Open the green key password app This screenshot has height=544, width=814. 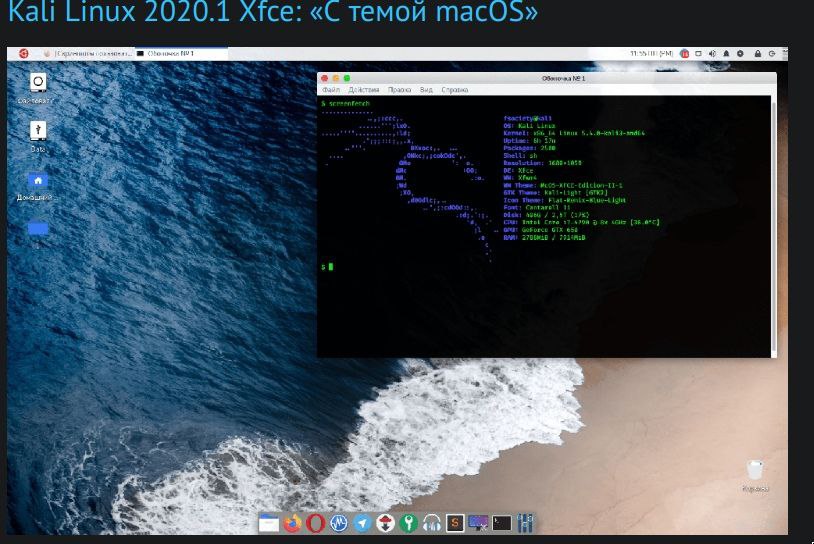[409, 523]
